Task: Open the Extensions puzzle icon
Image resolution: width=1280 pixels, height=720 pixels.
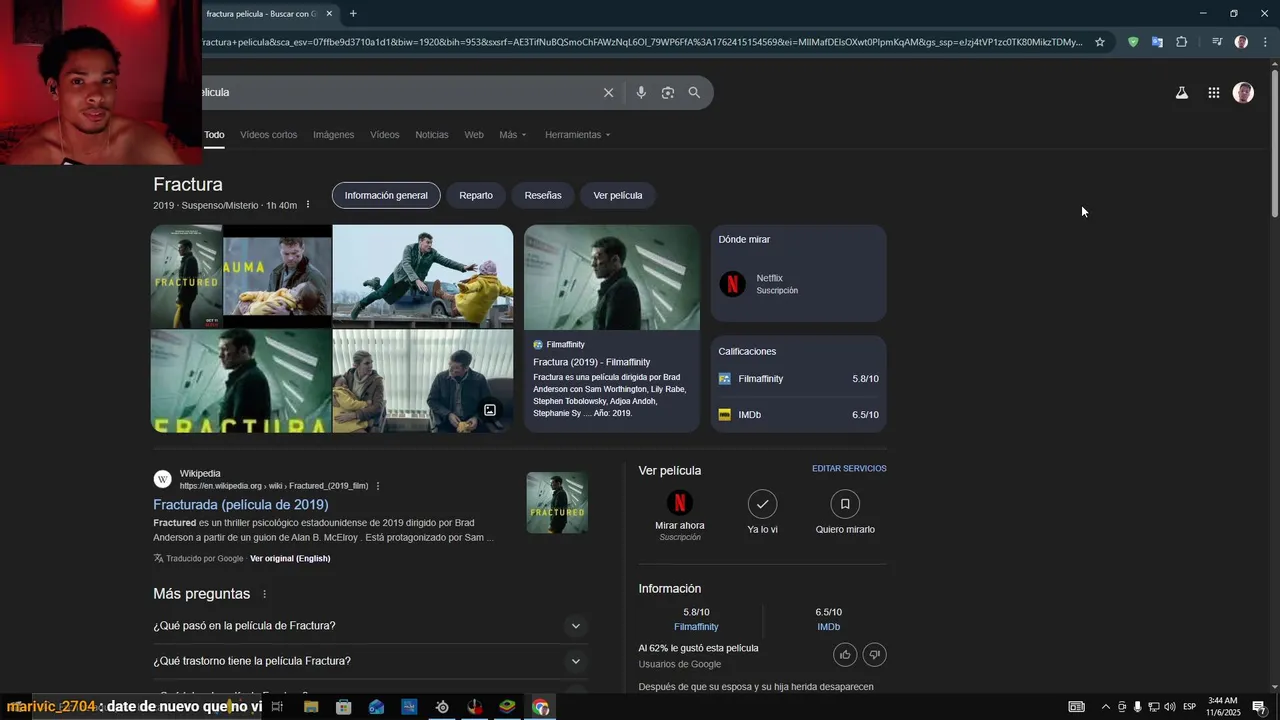Action: point(1181,42)
